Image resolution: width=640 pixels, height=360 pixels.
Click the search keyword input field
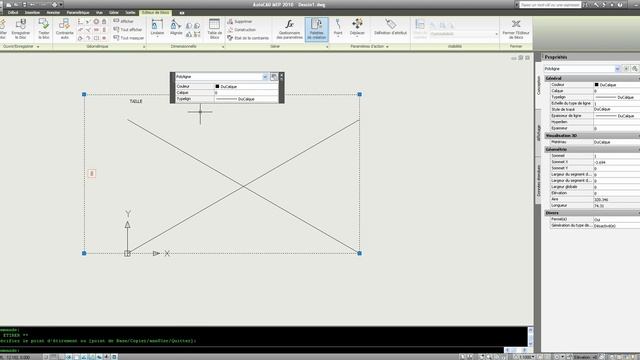[550, 4]
